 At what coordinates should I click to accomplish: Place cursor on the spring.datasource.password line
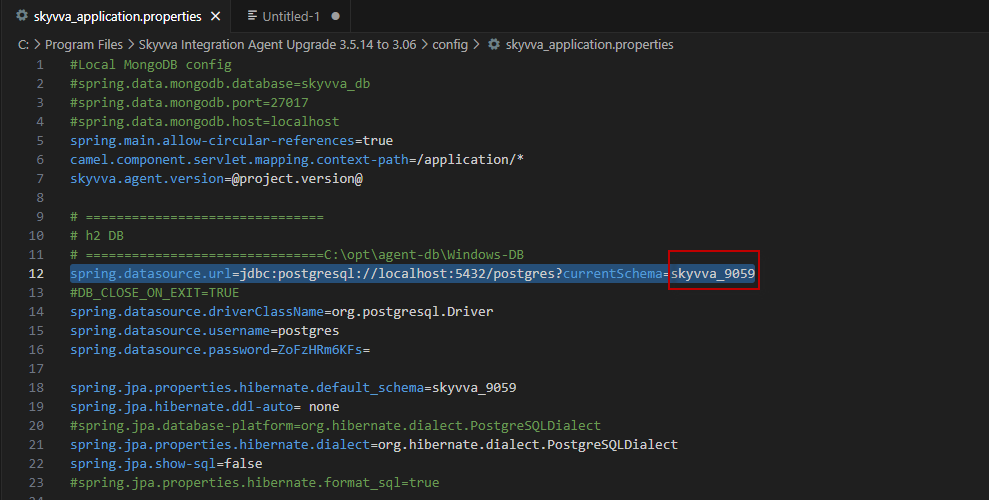(220, 350)
